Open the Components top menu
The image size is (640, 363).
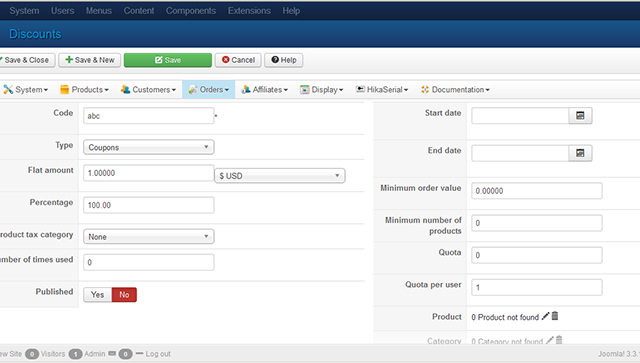tap(191, 11)
